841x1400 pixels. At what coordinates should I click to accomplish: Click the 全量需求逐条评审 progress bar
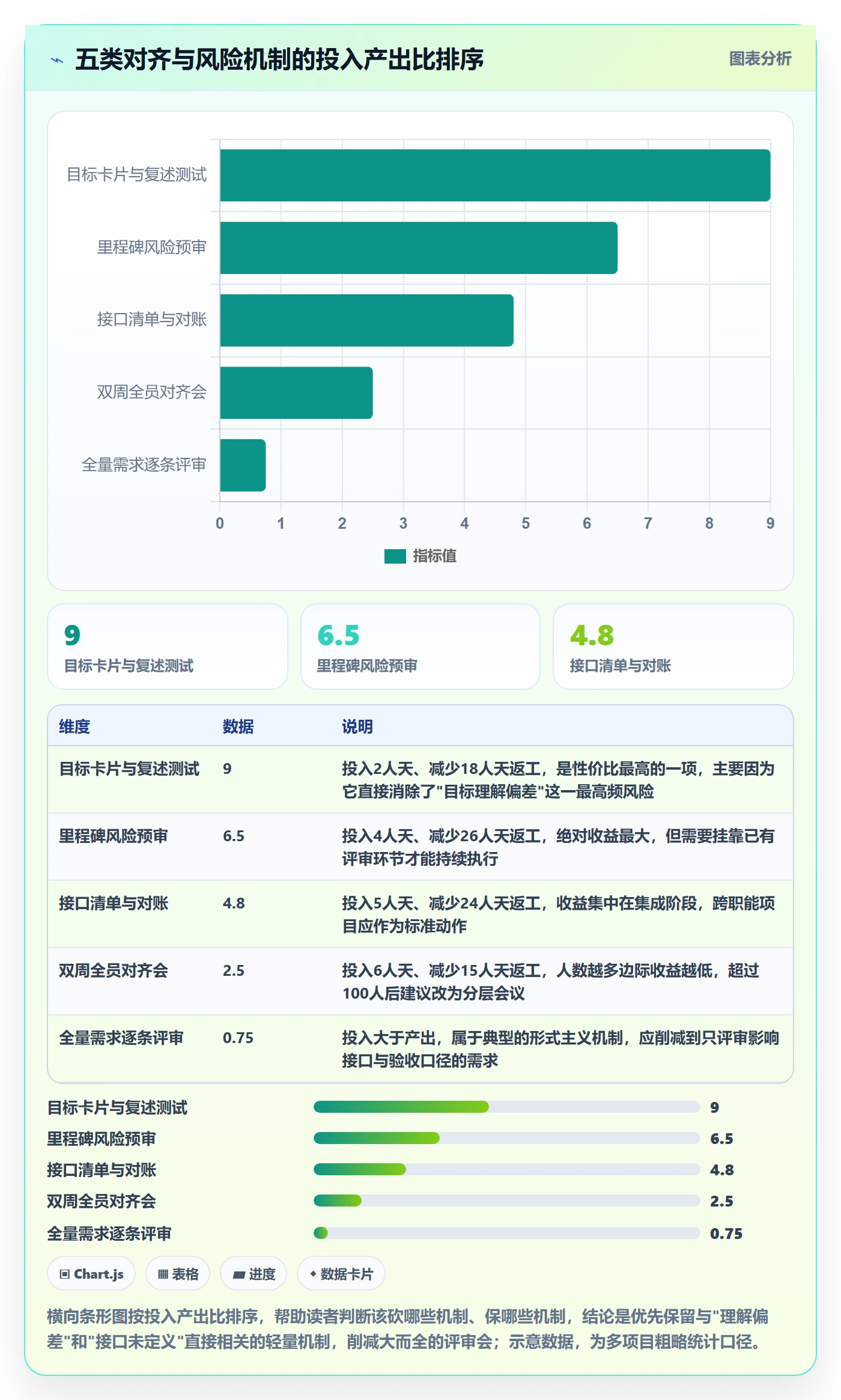pos(507,1233)
